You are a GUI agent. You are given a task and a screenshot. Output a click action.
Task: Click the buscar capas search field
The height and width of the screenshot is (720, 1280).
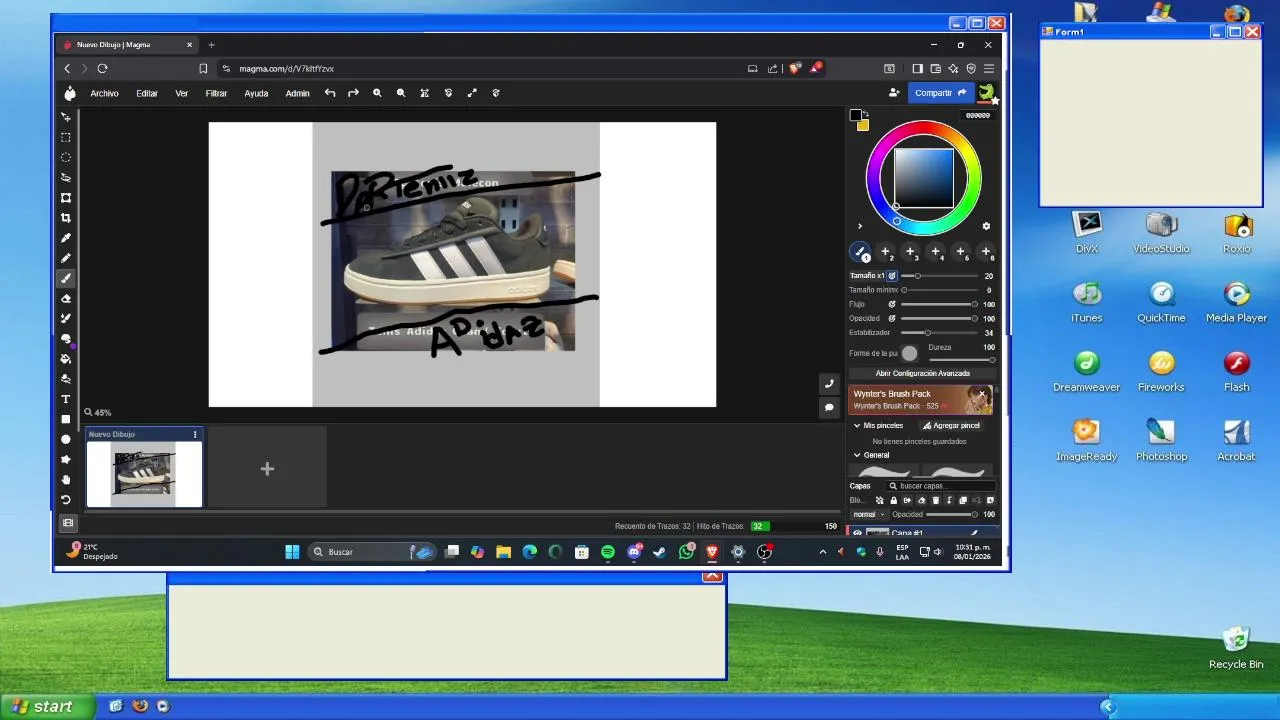tap(940, 486)
